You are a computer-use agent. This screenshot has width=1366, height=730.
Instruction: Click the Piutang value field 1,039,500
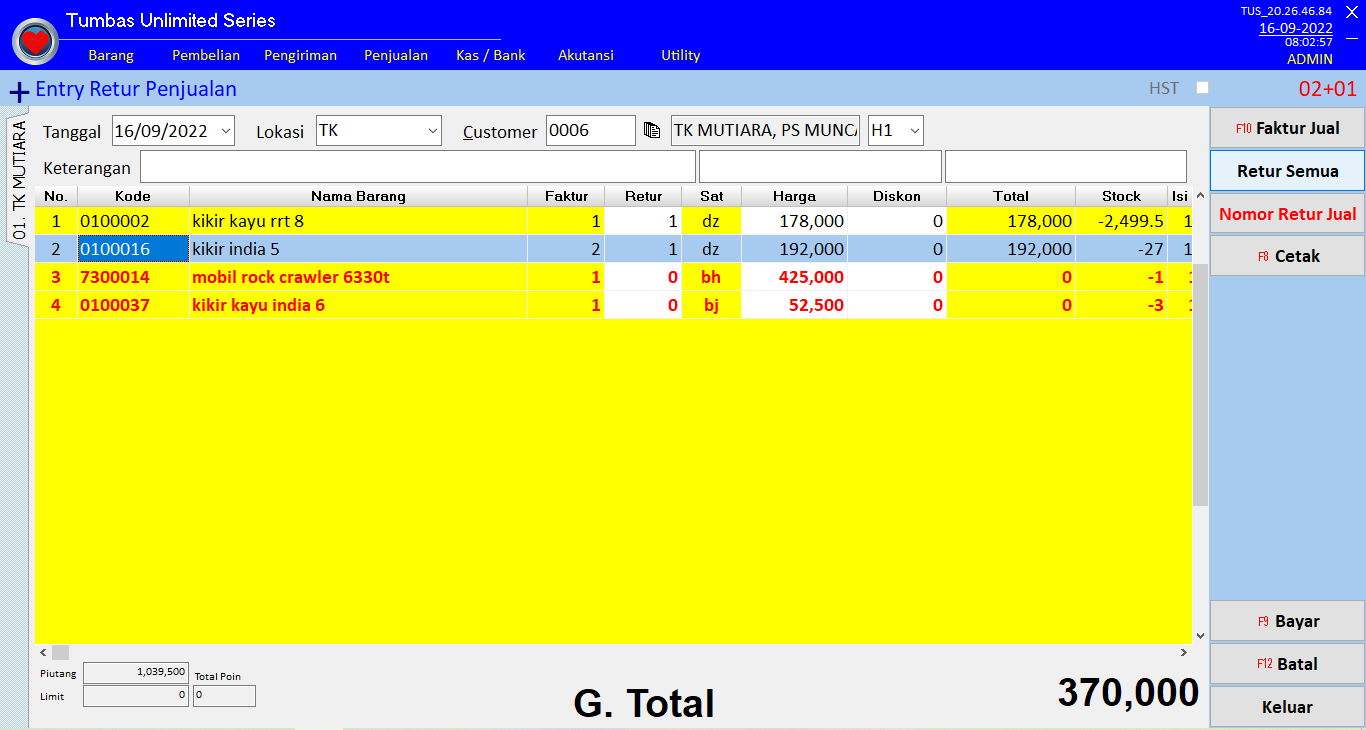[x=136, y=673]
